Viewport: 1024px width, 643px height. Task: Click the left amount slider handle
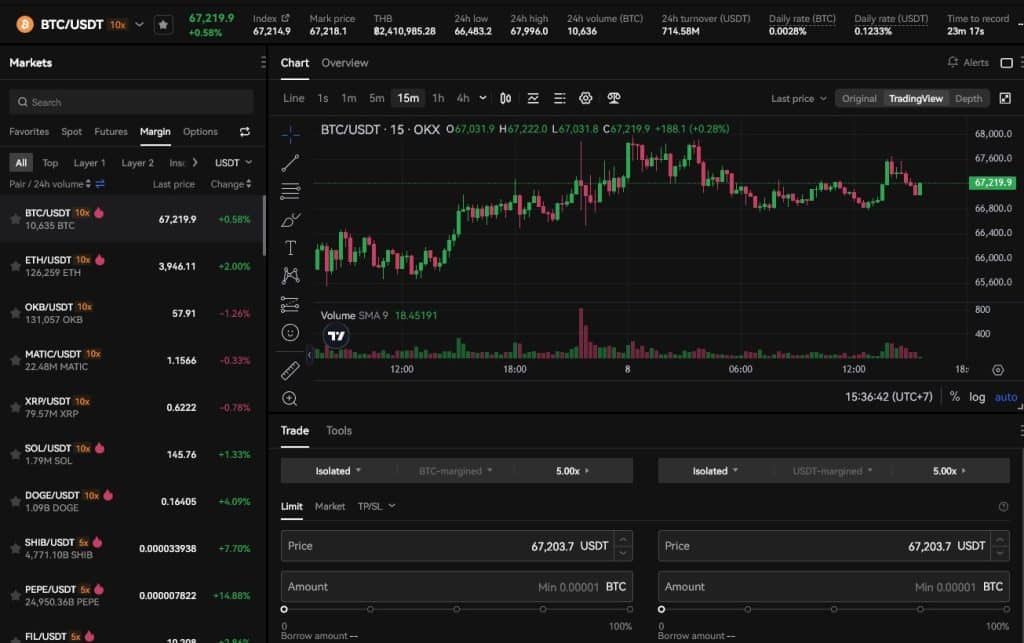284,609
